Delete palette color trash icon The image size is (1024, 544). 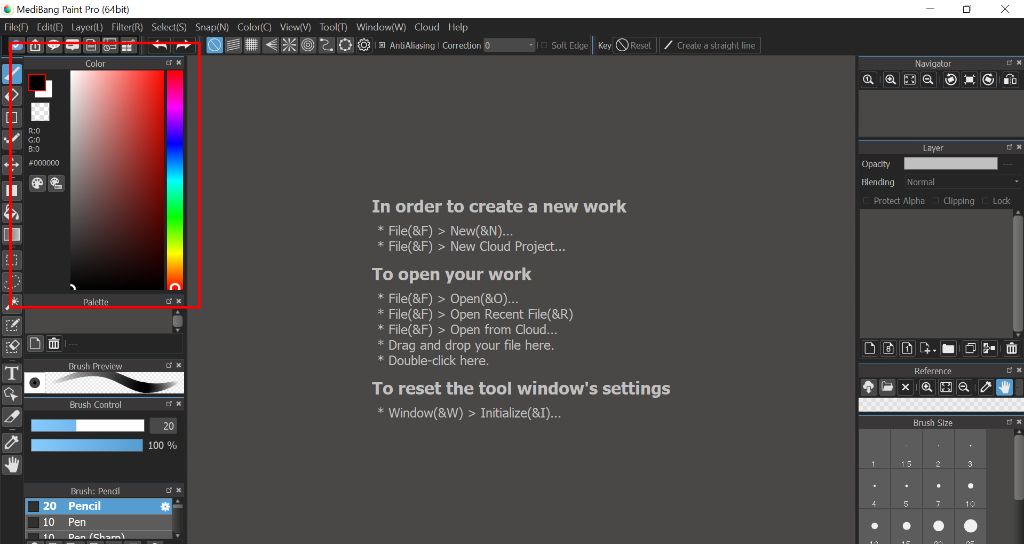pos(54,343)
